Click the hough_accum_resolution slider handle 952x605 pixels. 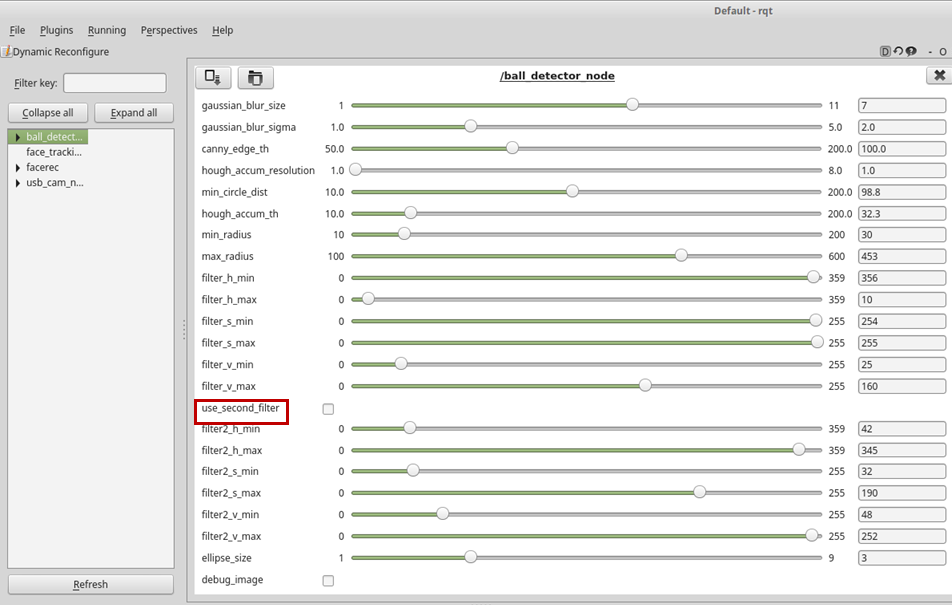point(356,169)
